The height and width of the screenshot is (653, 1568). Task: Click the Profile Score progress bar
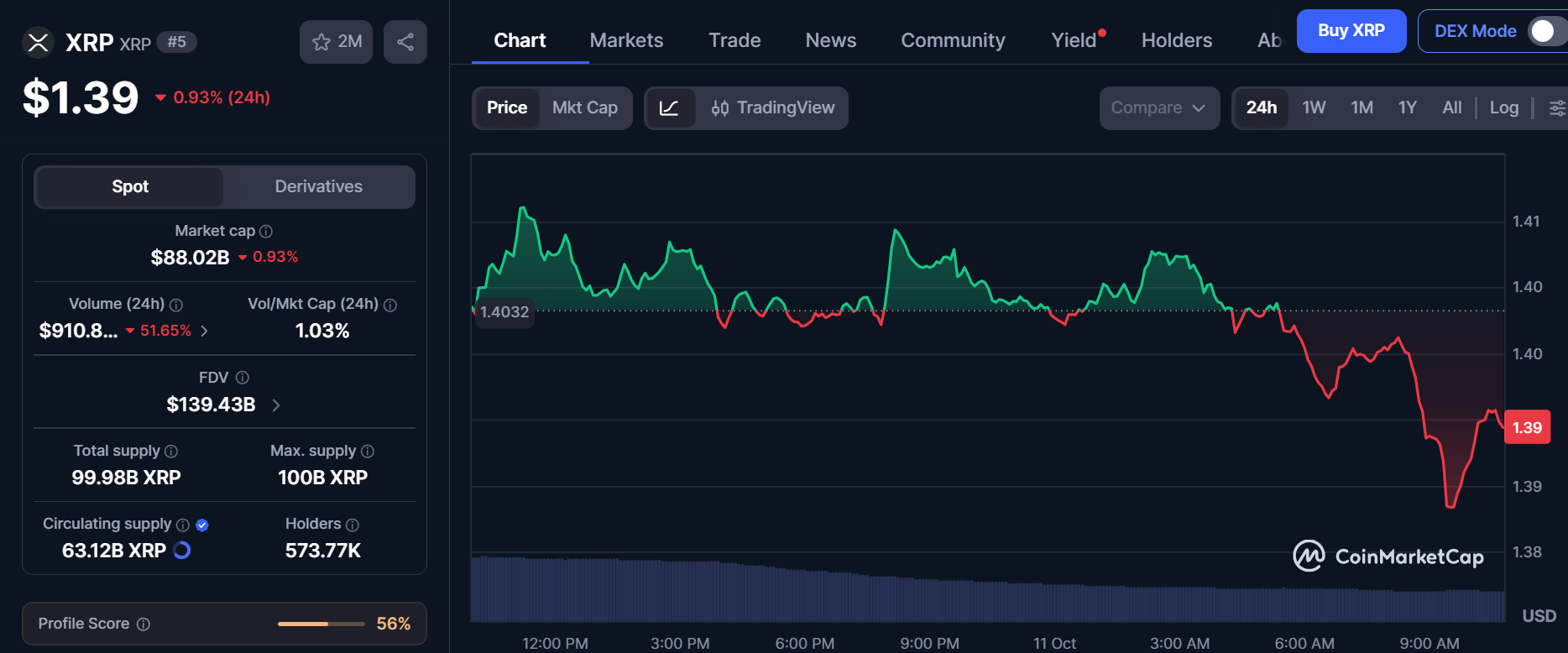tap(321, 624)
